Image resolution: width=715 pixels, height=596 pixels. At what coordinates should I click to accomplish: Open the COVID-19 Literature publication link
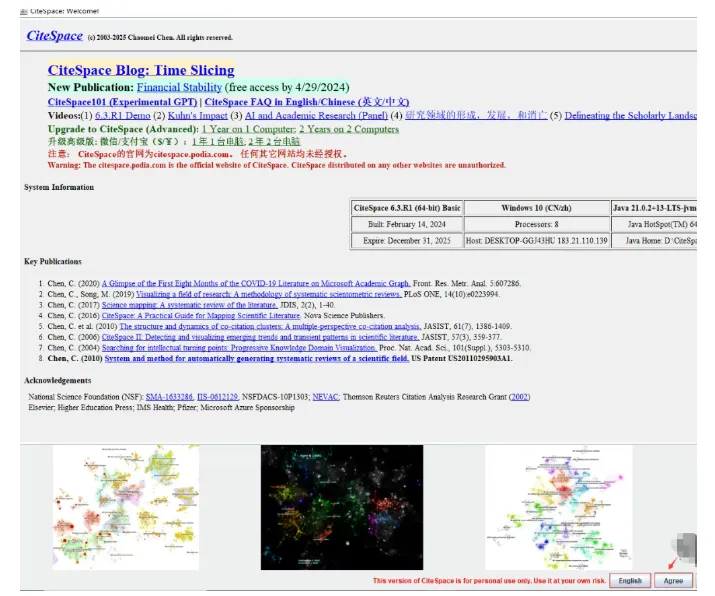click(256, 283)
